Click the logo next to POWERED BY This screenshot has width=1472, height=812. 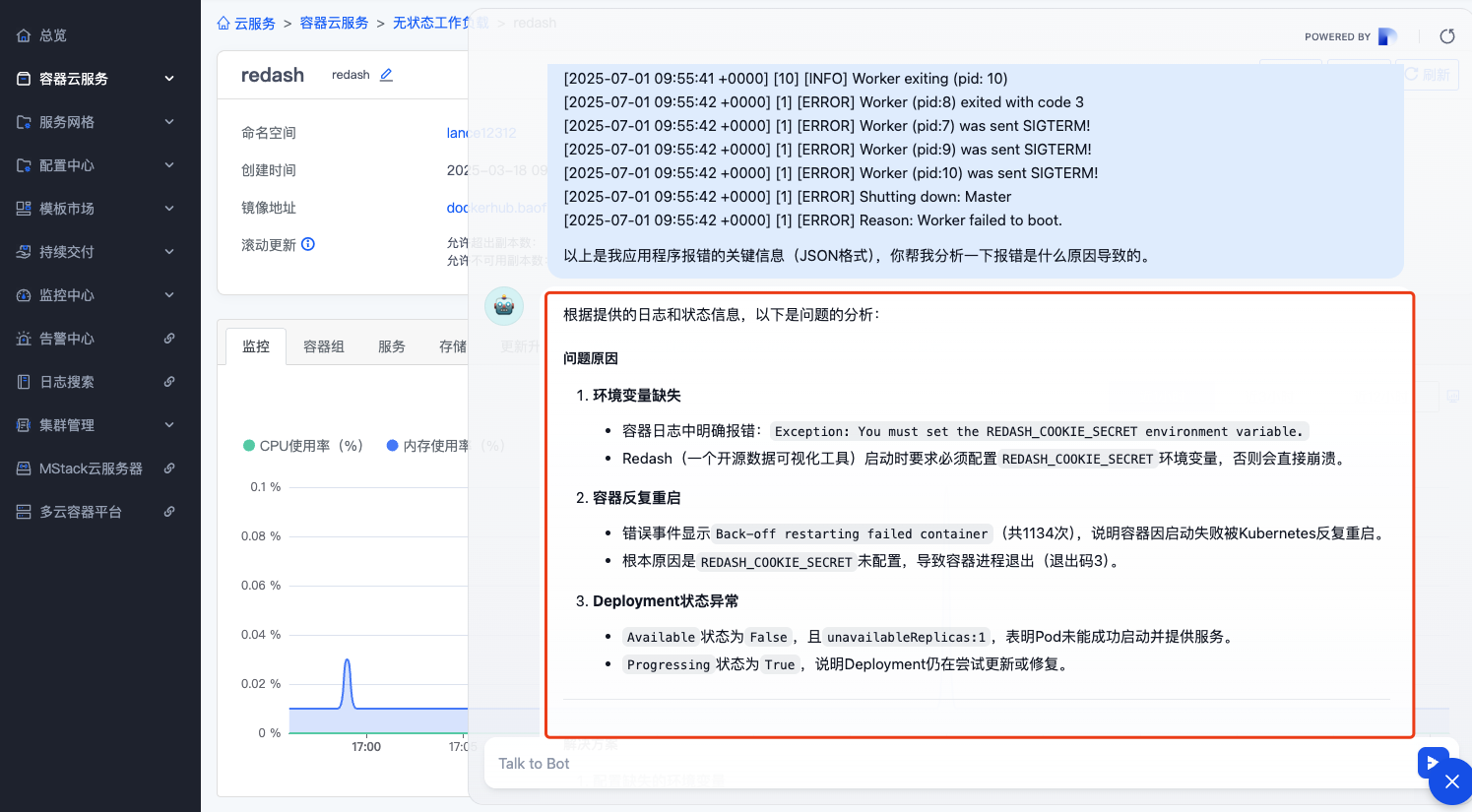[1387, 36]
